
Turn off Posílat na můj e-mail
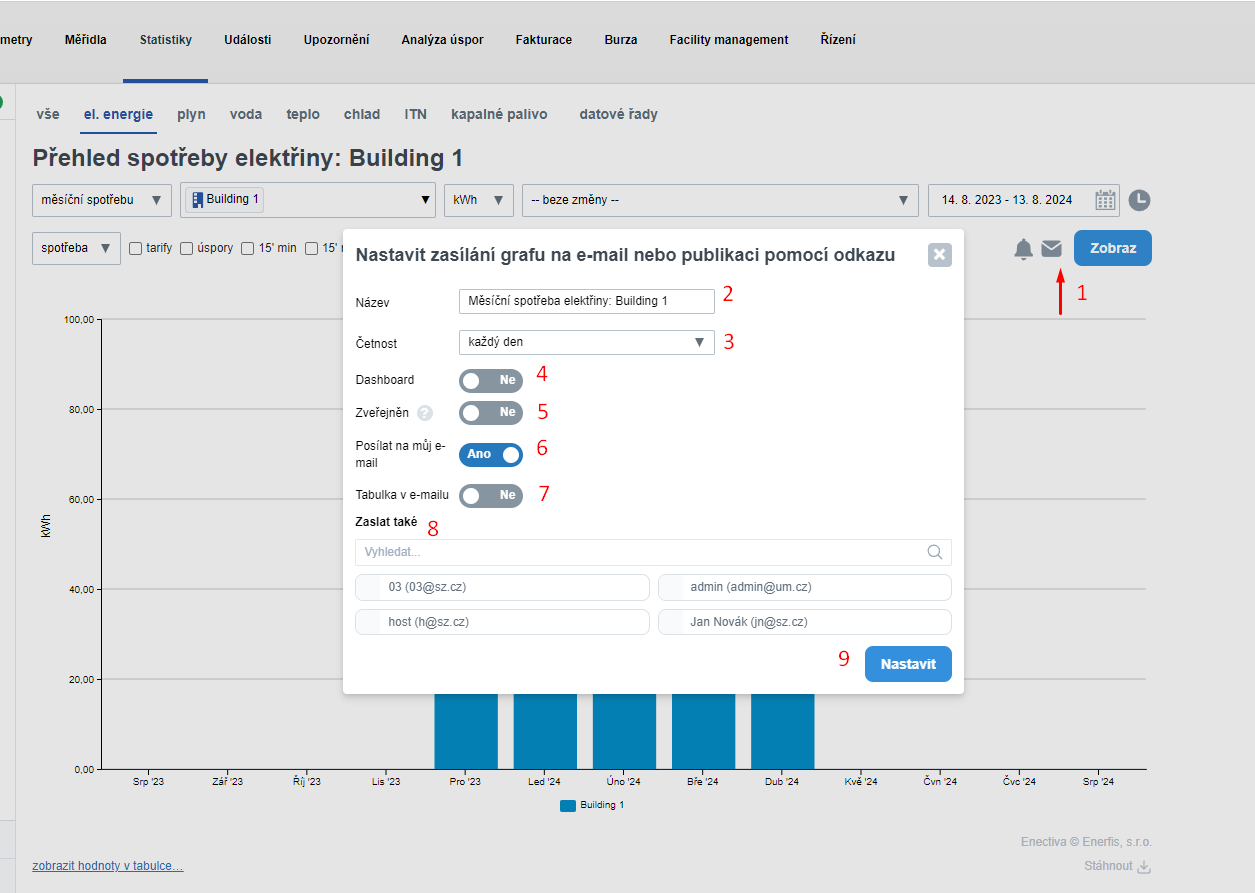(x=490, y=454)
